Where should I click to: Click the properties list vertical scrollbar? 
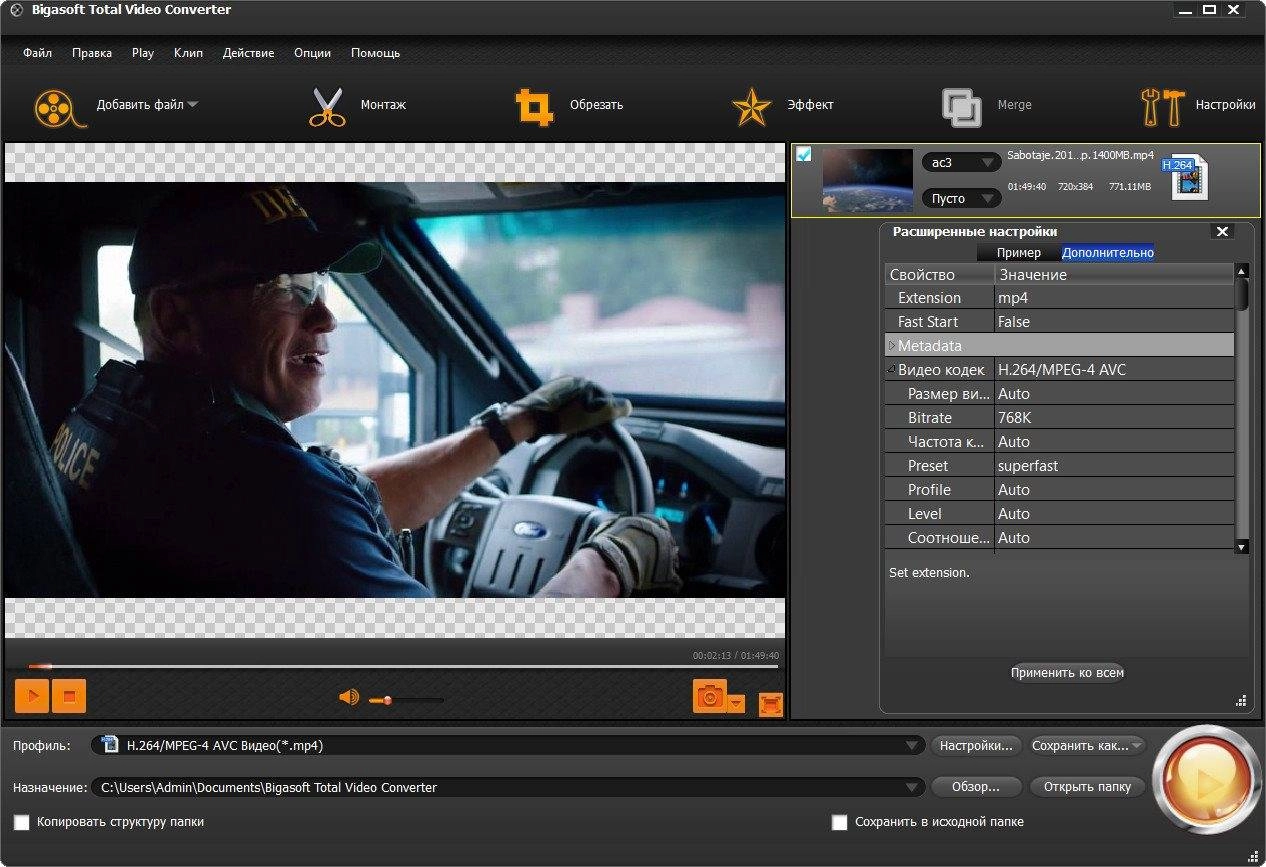coord(1242,295)
